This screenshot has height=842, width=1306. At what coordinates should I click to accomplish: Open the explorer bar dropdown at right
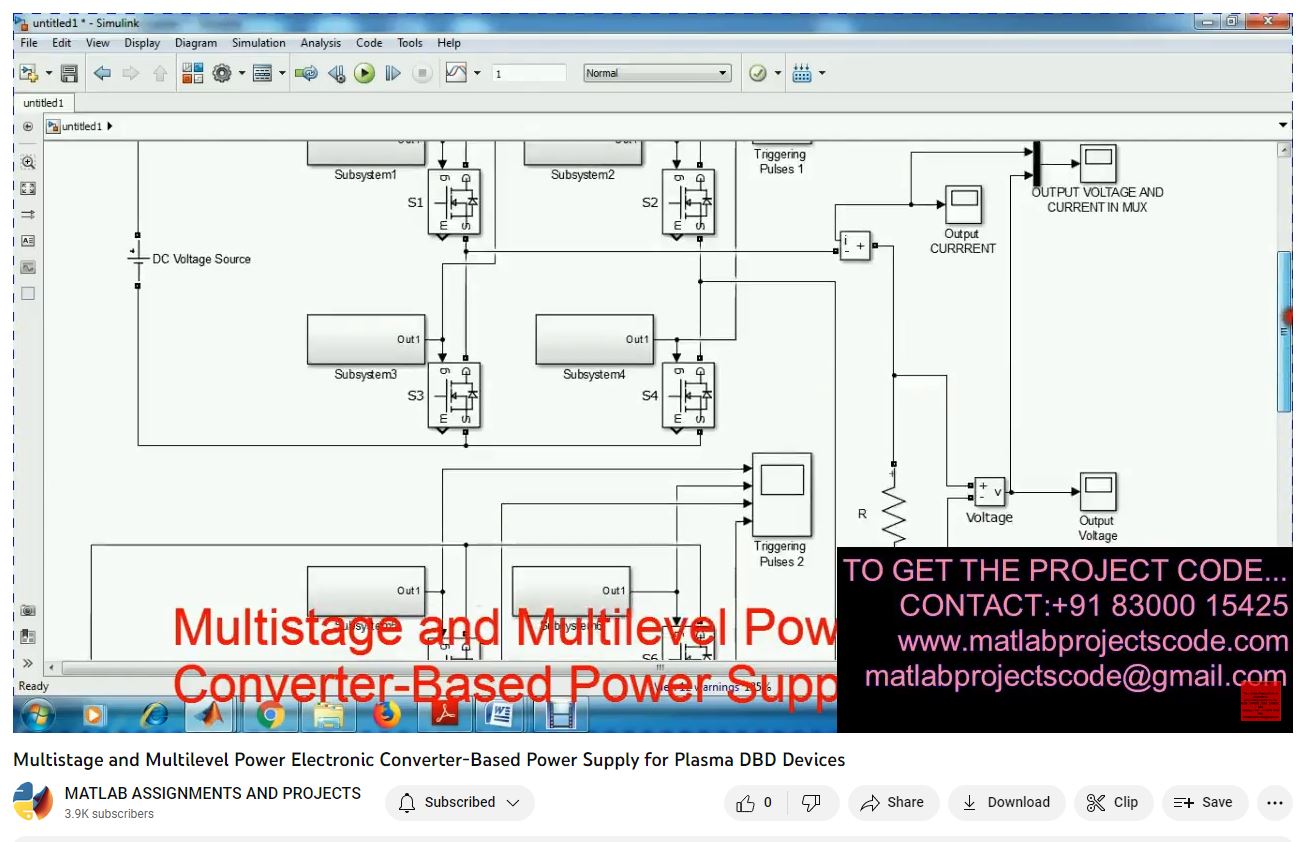tap(1283, 126)
